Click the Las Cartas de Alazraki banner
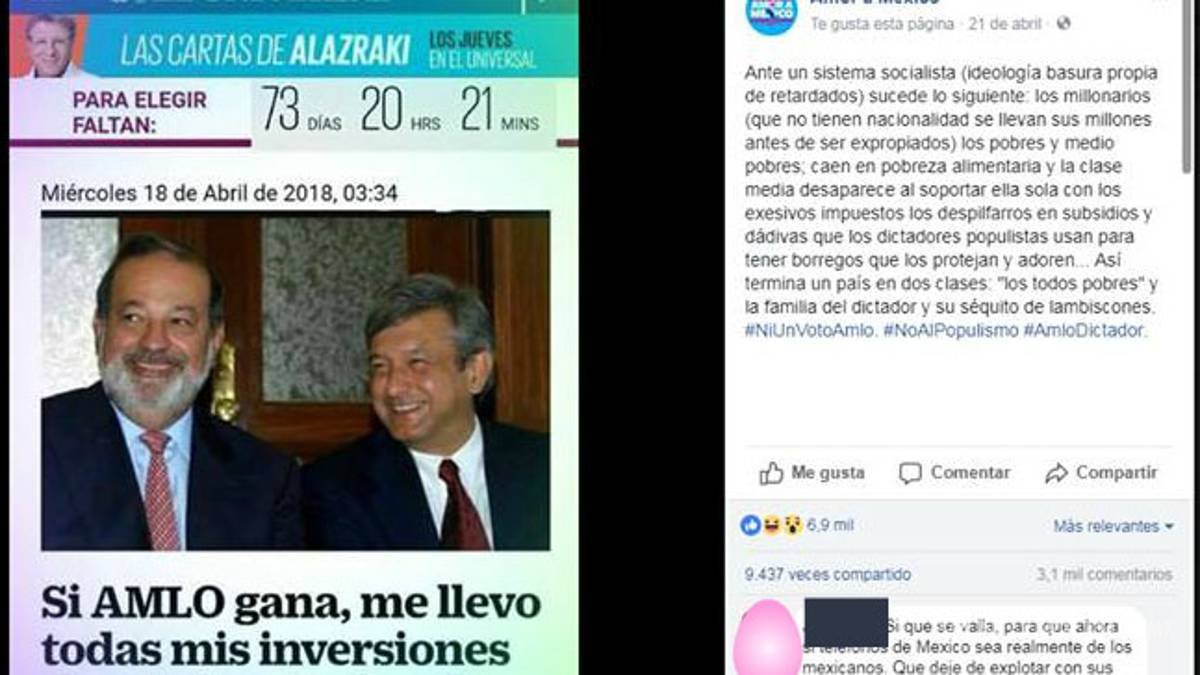 [294, 47]
